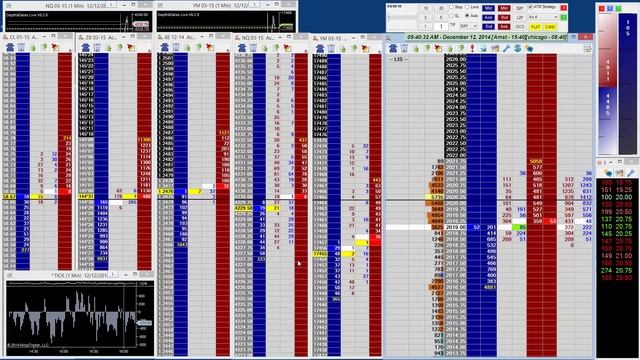Screen dimensions: 640x360
Task: Click the red sell Bid button
Action: point(504,18)
